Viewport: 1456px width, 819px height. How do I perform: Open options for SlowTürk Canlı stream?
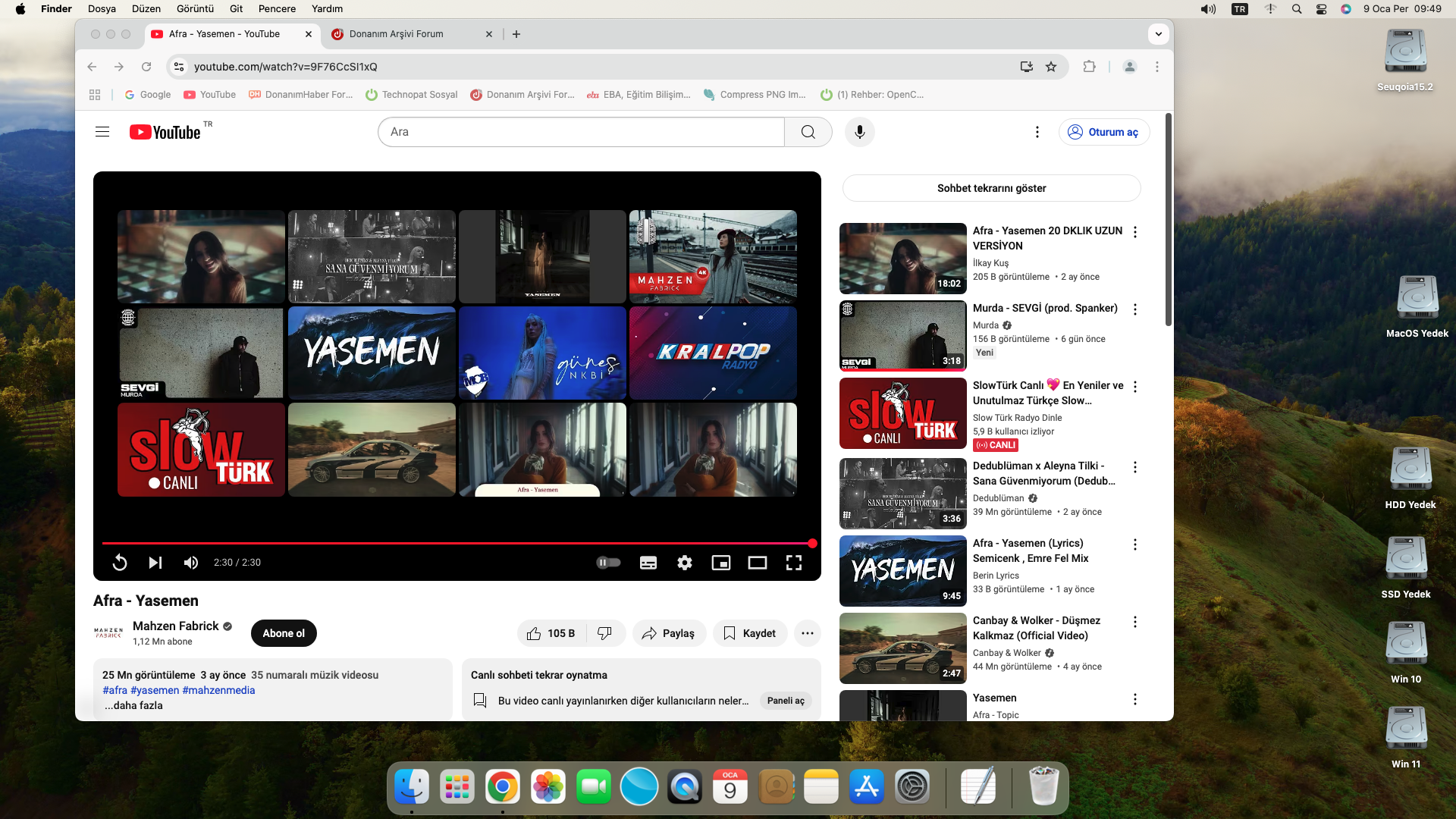click(1134, 387)
